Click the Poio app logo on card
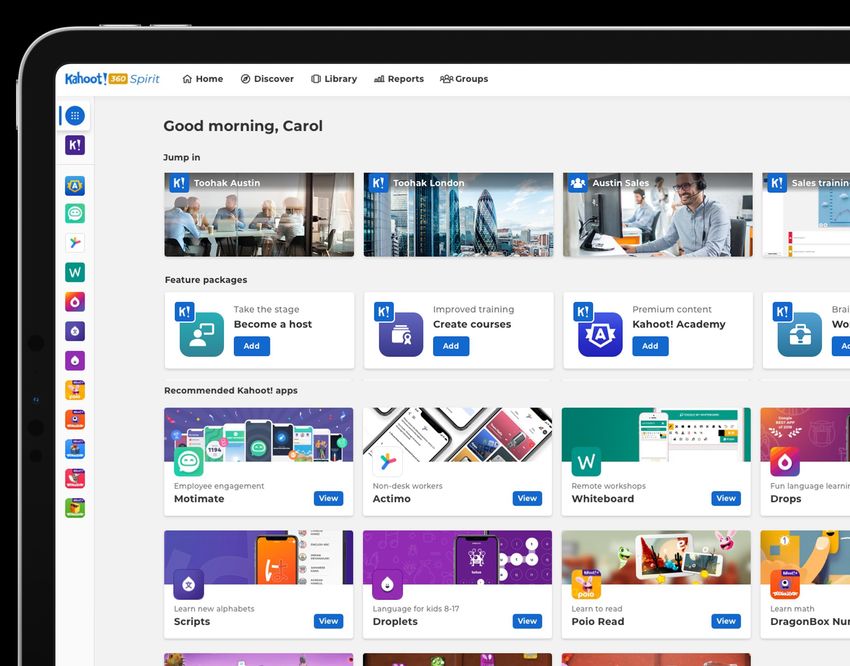This screenshot has height=666, width=850. (587, 584)
